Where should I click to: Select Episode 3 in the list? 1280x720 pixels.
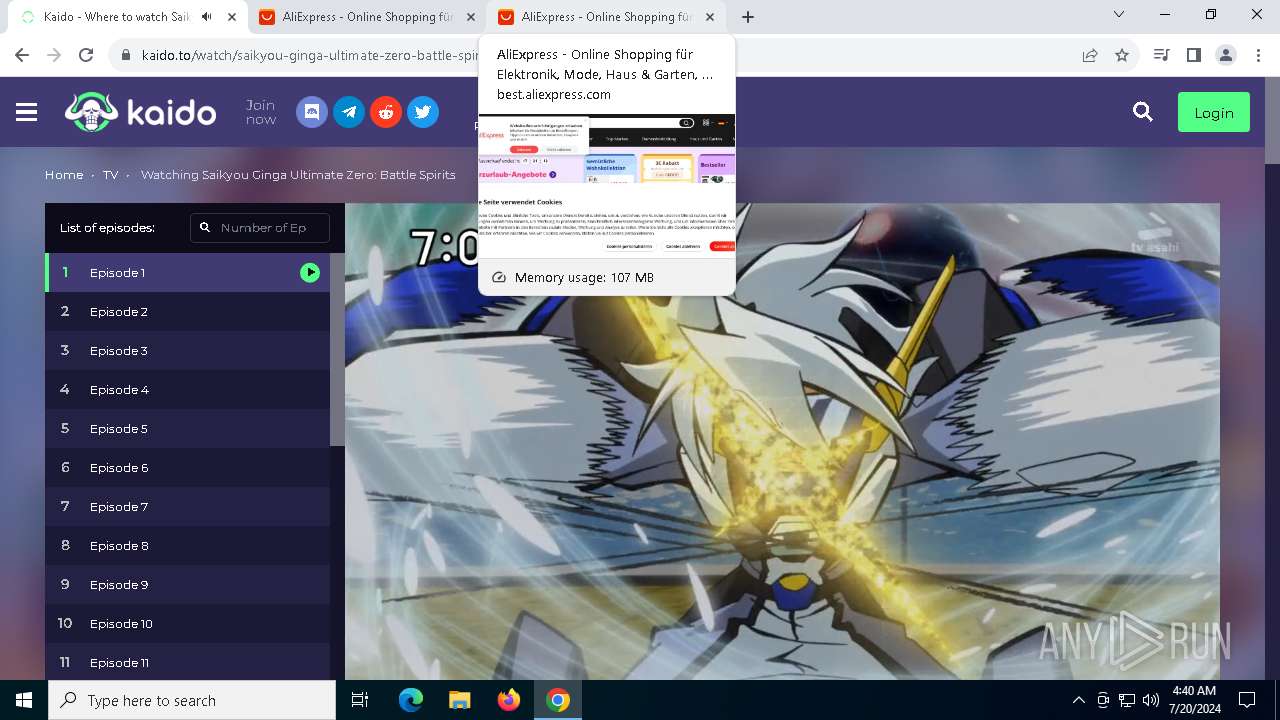(187, 350)
